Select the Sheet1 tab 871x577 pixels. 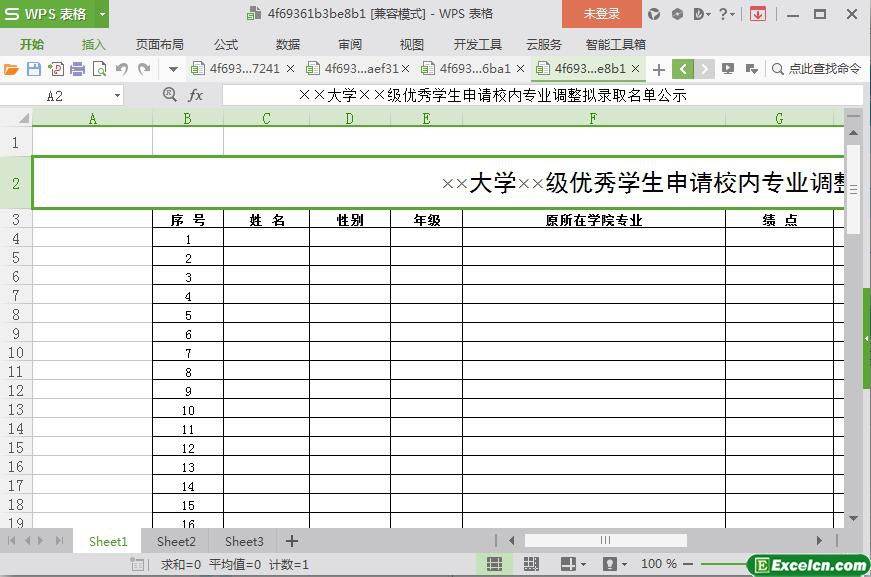tap(108, 541)
